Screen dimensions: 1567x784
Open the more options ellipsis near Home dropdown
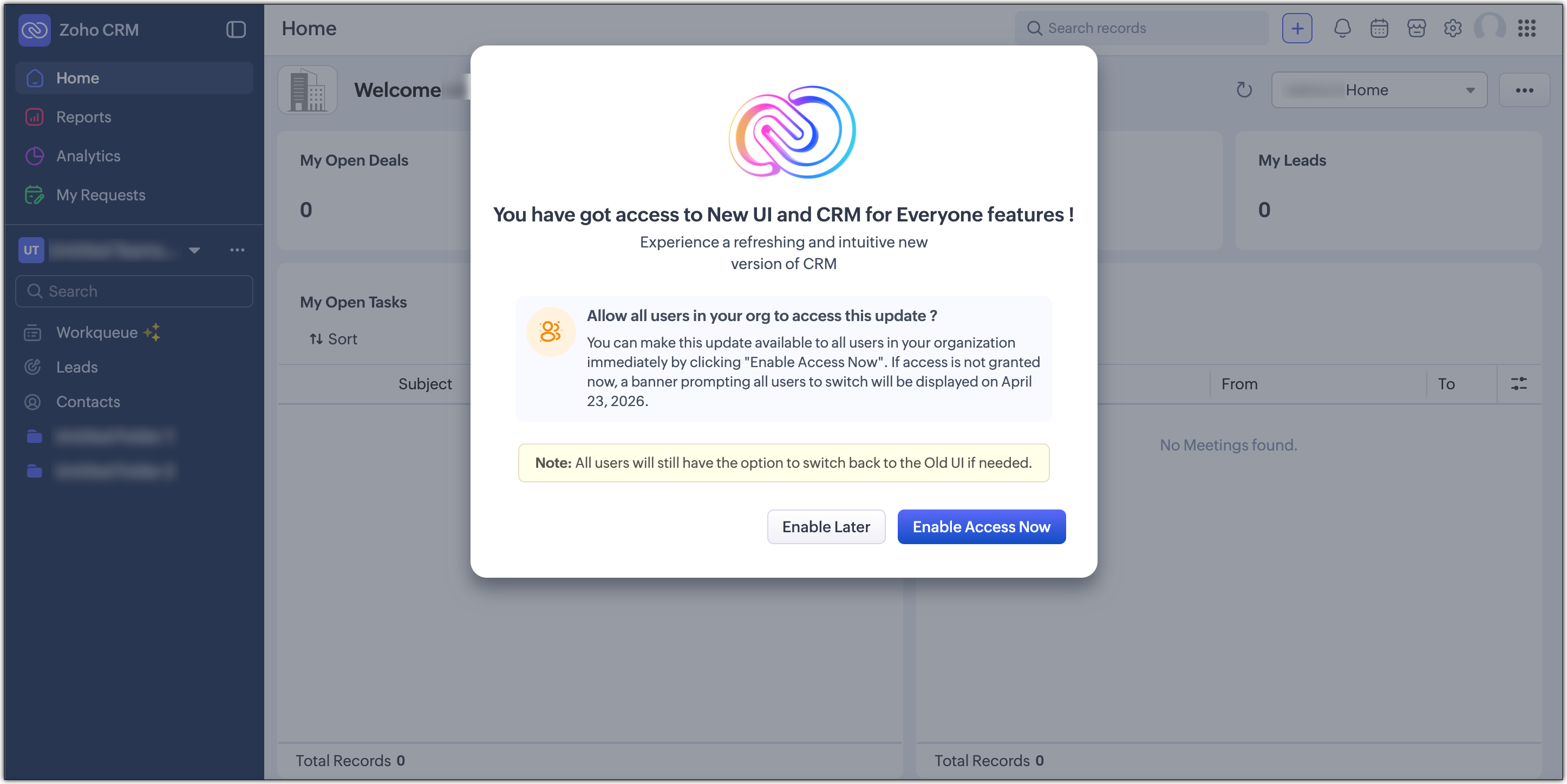pos(1524,90)
